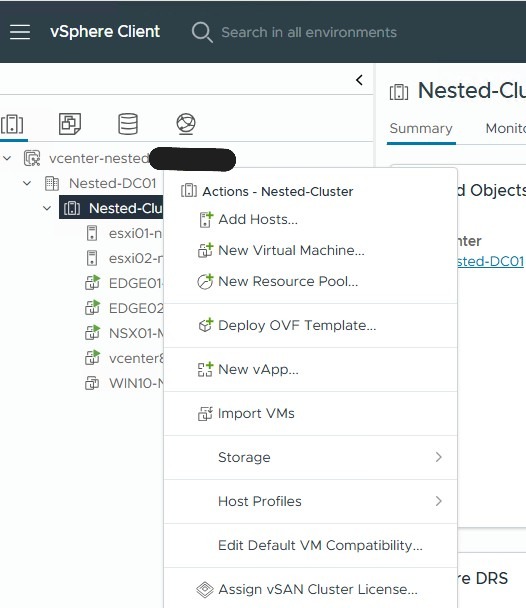The height and width of the screenshot is (608, 526).
Task: Click the vCenter server icon in tree
Action: coord(32,158)
